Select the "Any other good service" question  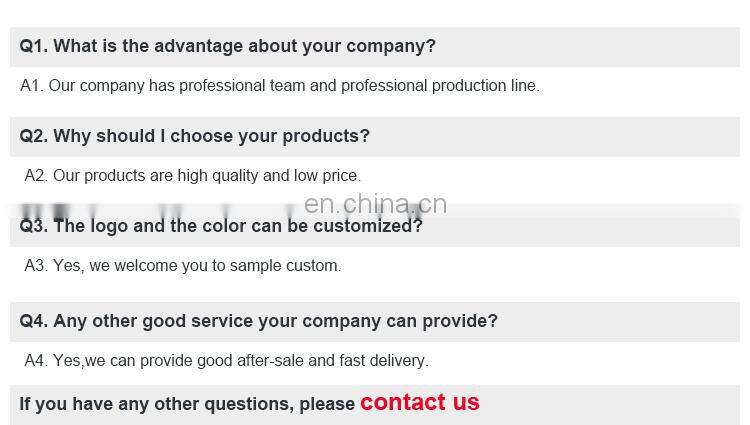click(275, 321)
